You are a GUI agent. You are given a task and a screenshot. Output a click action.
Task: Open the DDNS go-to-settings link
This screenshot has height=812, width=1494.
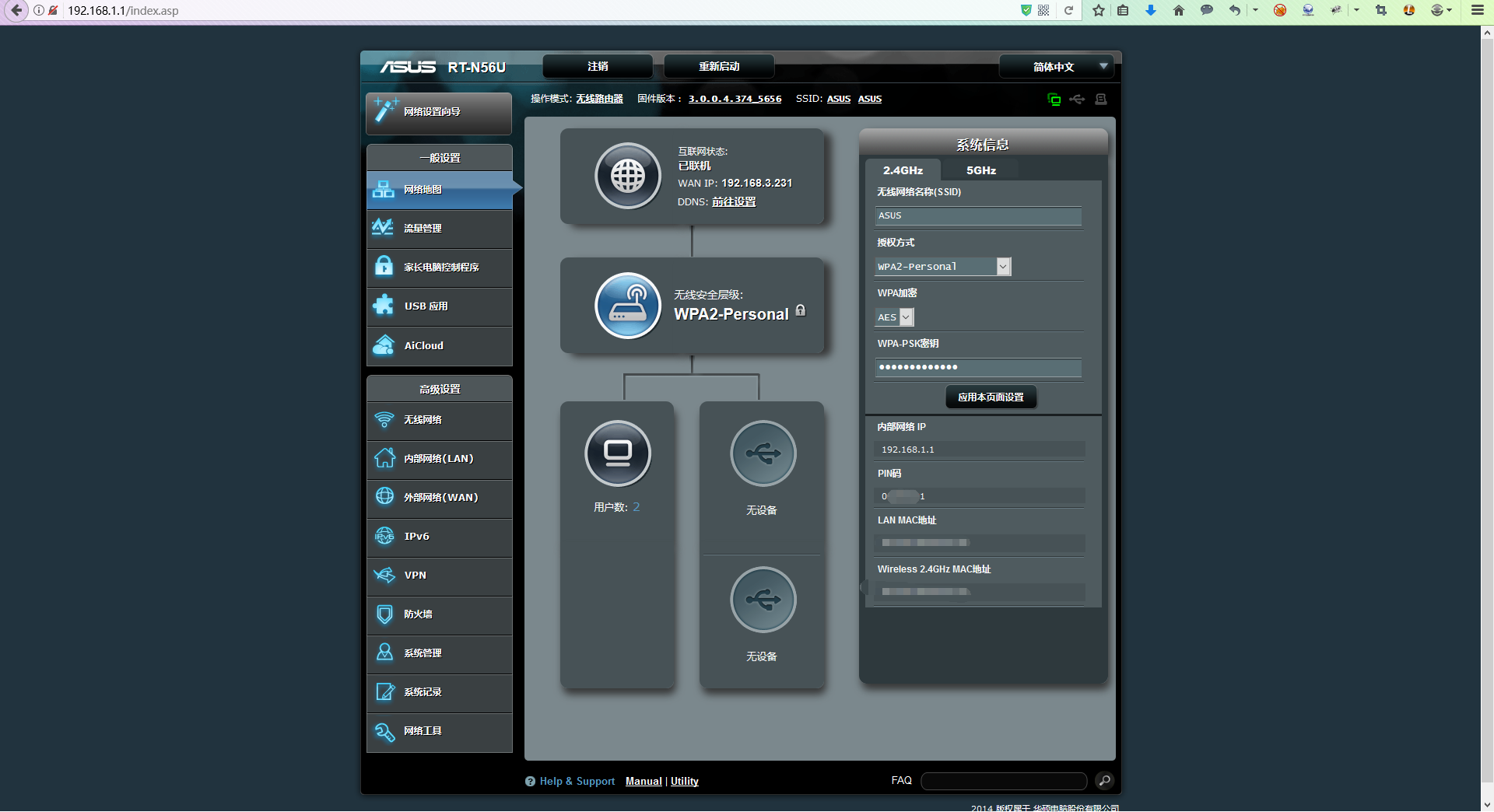(734, 202)
